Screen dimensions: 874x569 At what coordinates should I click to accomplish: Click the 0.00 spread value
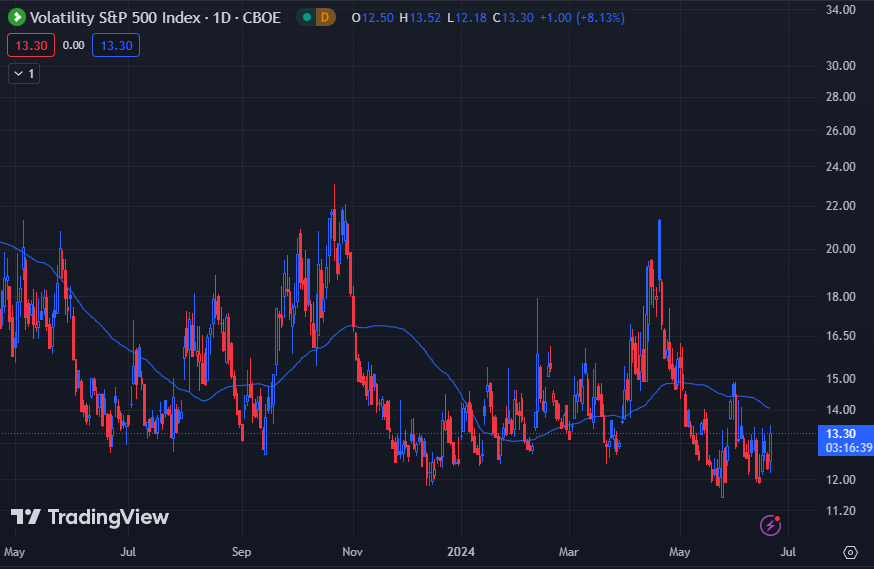[x=74, y=46]
